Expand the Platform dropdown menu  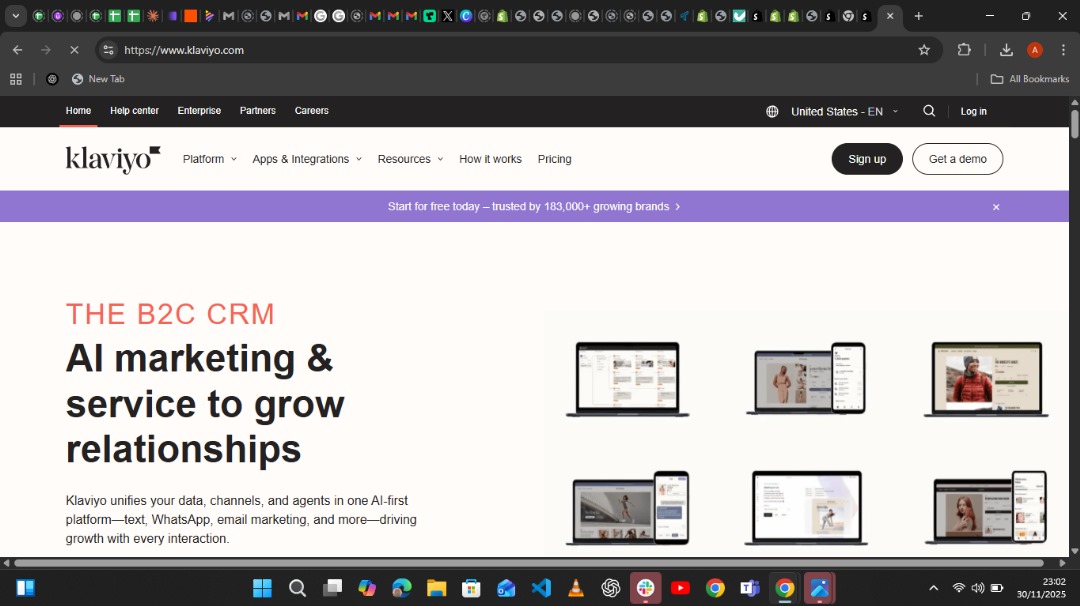coord(209,159)
